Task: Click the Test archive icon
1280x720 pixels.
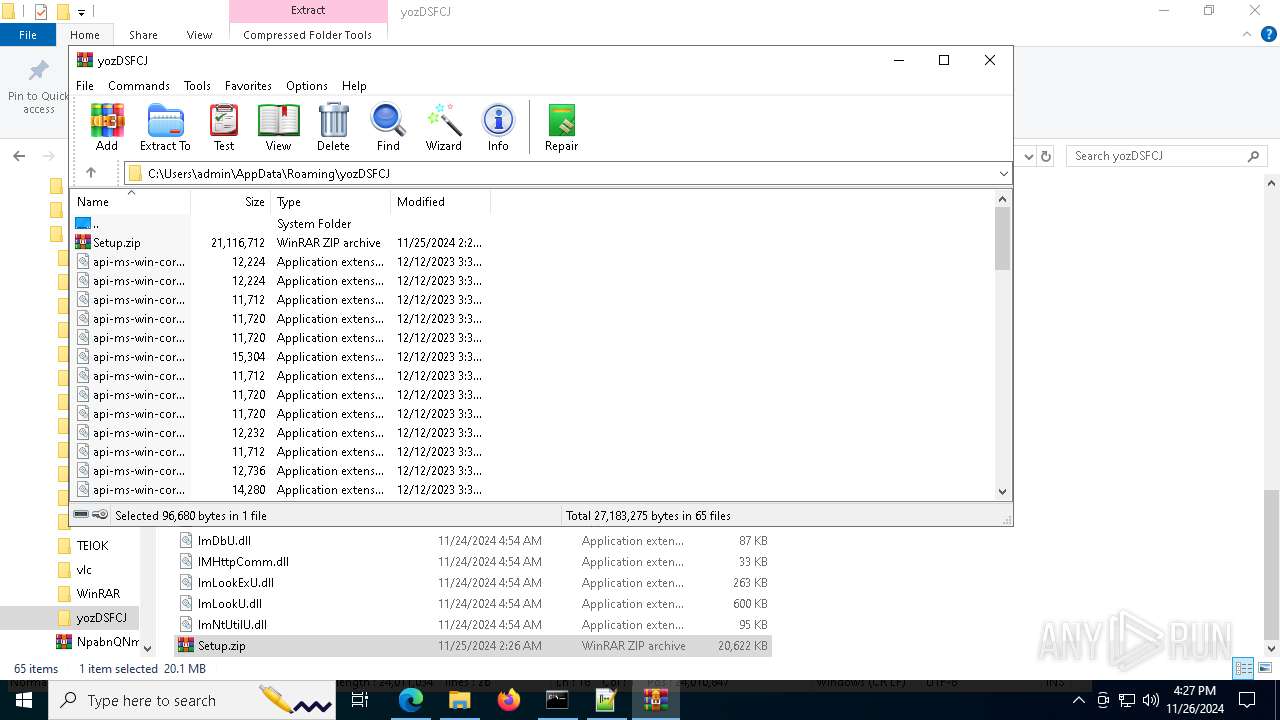Action: [x=224, y=127]
